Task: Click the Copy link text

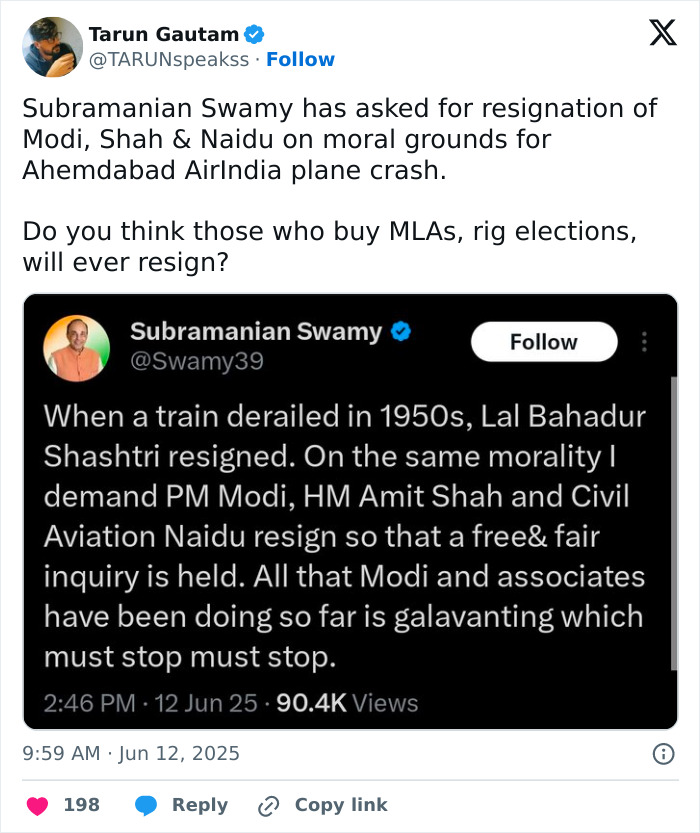Action: (341, 806)
